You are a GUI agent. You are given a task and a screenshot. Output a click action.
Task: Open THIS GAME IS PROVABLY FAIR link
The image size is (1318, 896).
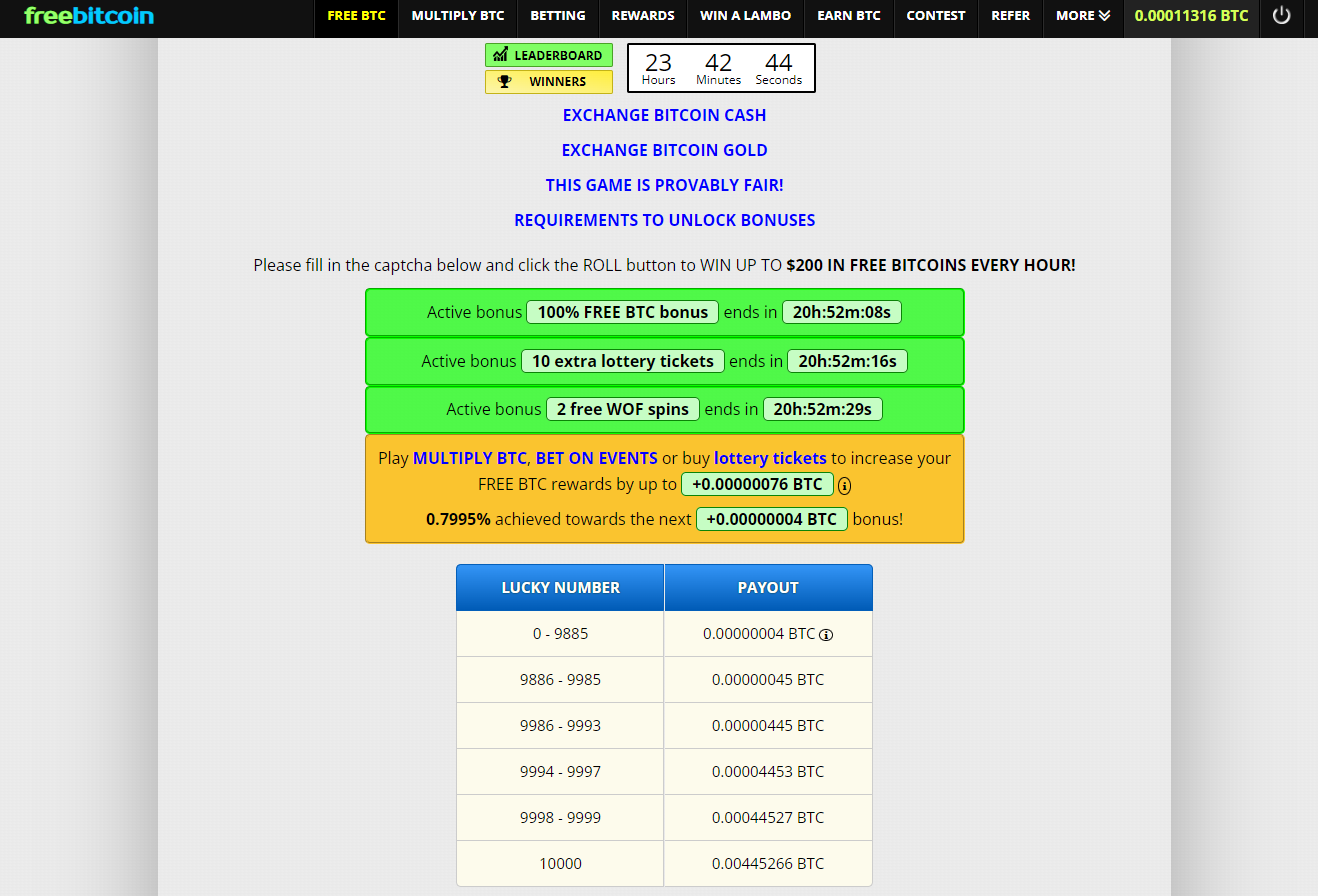pos(665,185)
